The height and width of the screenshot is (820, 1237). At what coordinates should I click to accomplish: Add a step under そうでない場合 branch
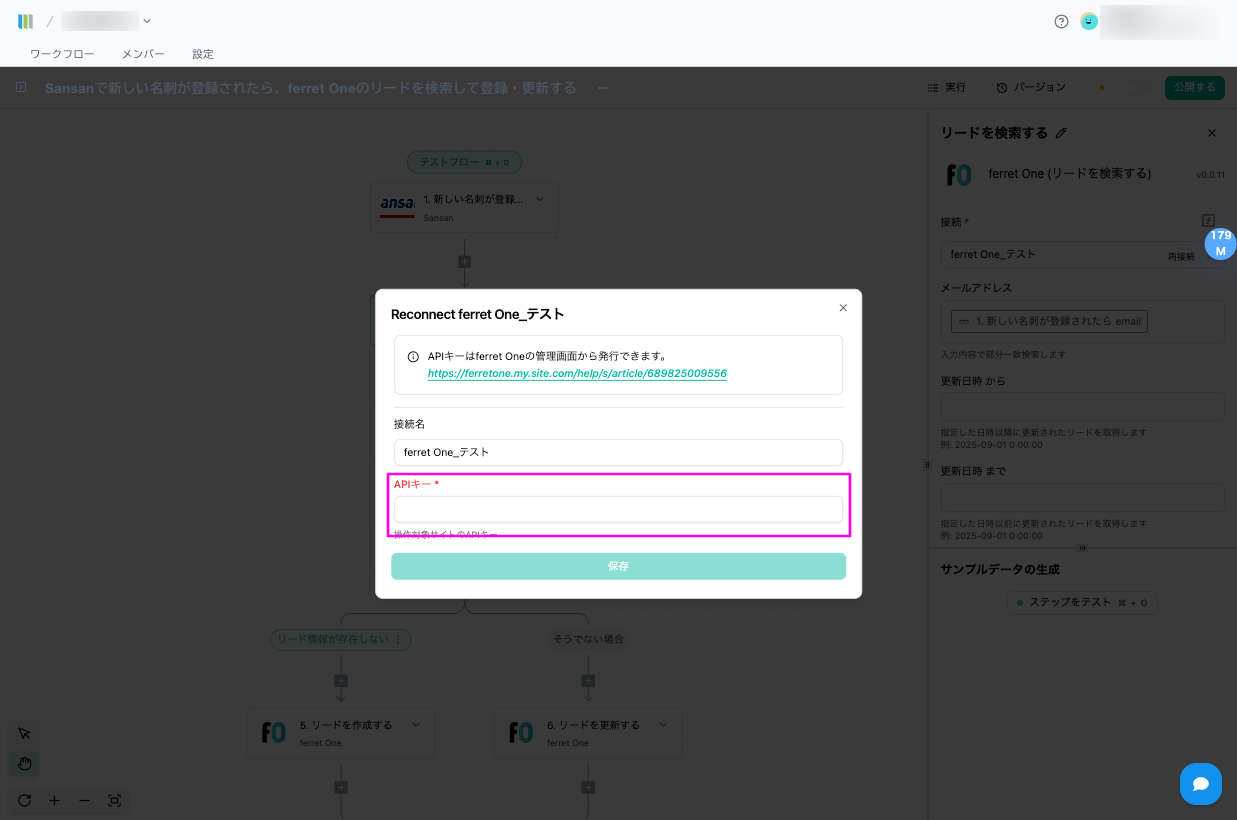coord(588,680)
